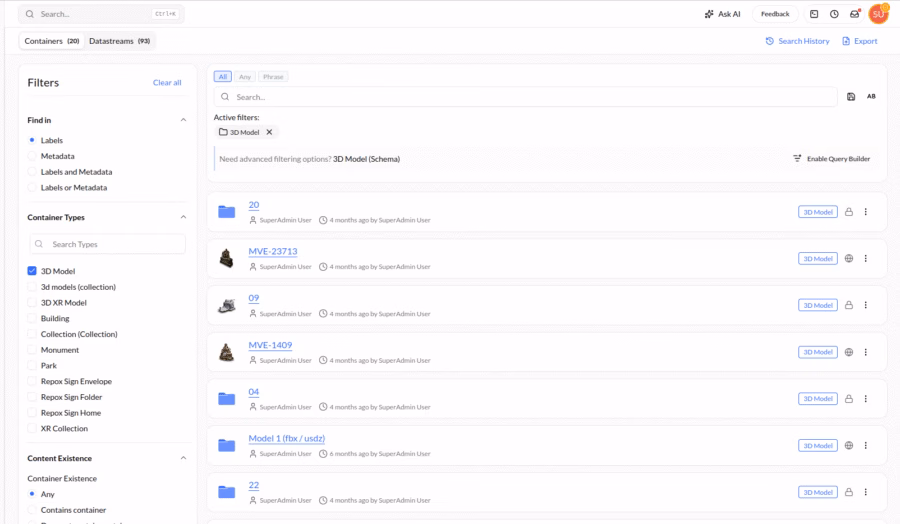Open the Ask AI assistant
The image size is (900, 524).
(x=722, y=14)
